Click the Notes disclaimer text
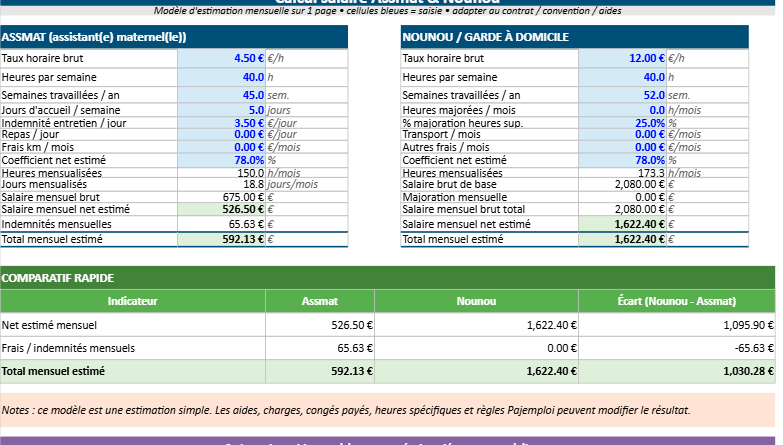Screen dimensions: 783x445 click(x=346, y=410)
